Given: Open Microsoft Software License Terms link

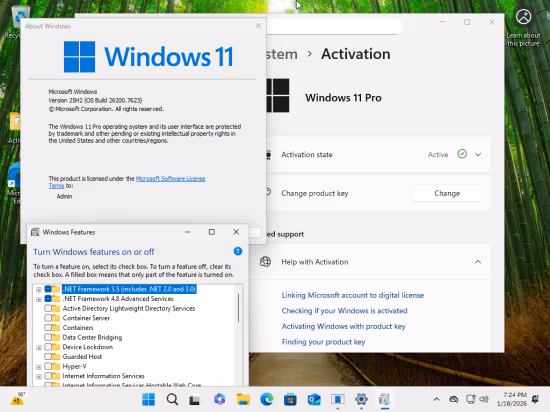Looking at the screenshot, I should pyautogui.click(x=170, y=178).
